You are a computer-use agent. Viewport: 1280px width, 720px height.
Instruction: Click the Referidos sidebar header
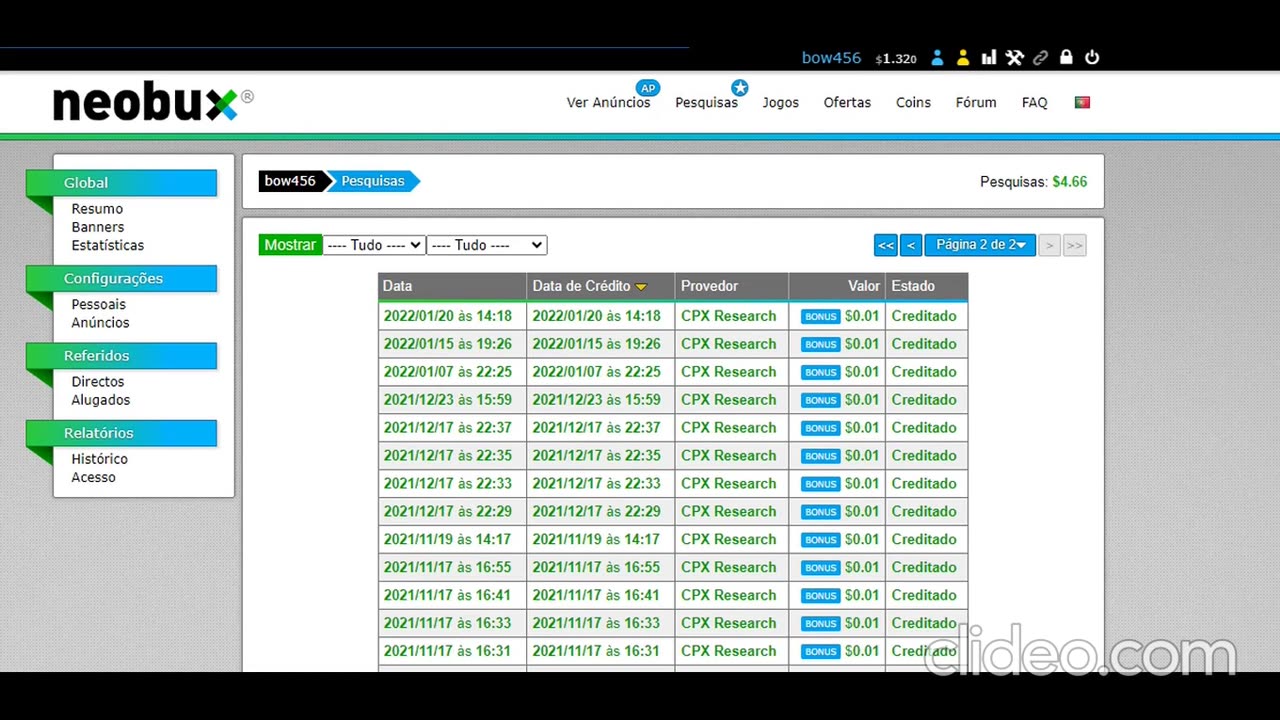click(122, 356)
